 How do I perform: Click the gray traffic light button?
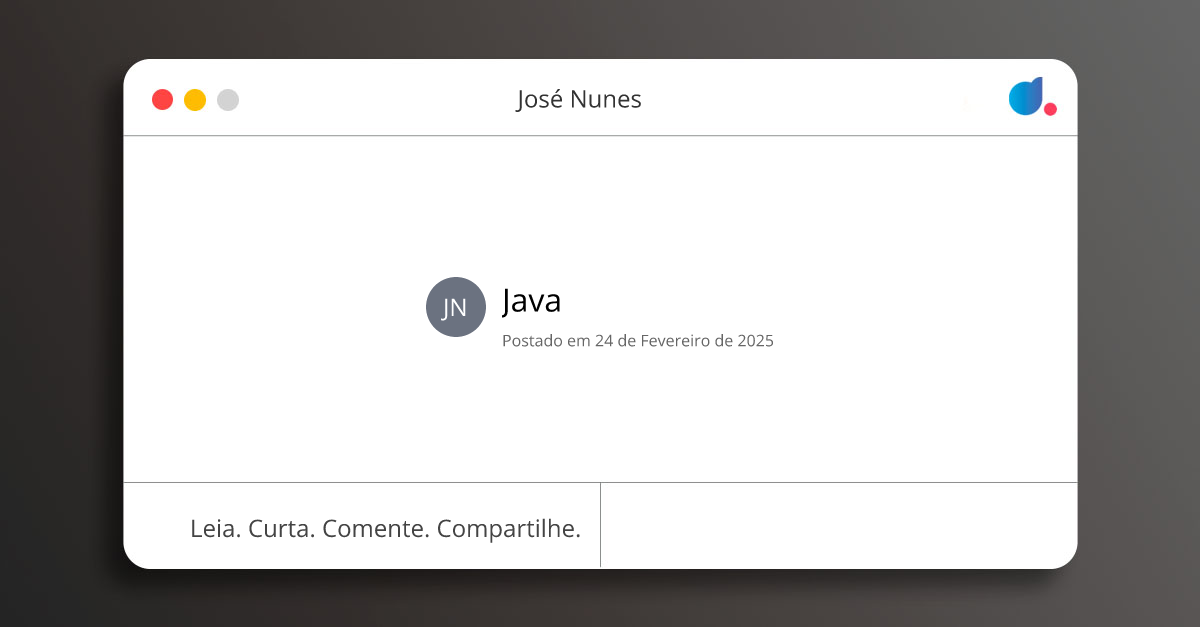click(228, 99)
